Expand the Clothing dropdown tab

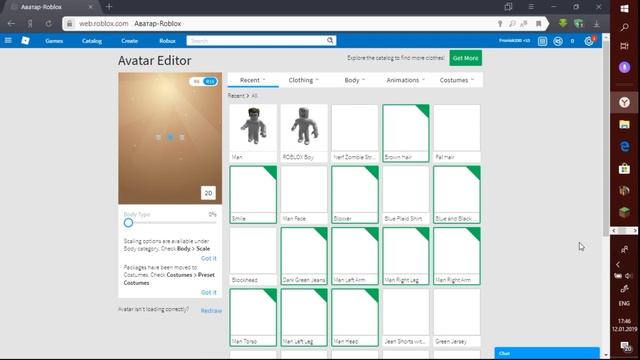(304, 80)
